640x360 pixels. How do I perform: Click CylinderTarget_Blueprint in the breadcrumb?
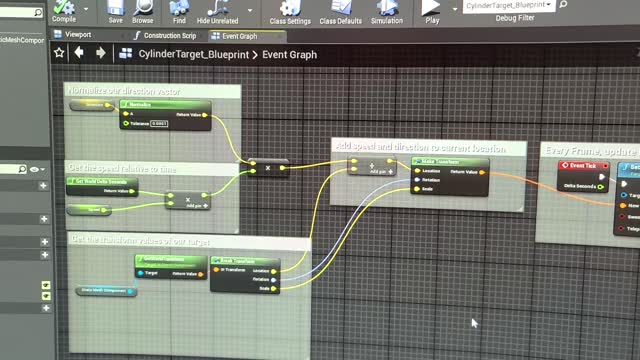point(193,55)
